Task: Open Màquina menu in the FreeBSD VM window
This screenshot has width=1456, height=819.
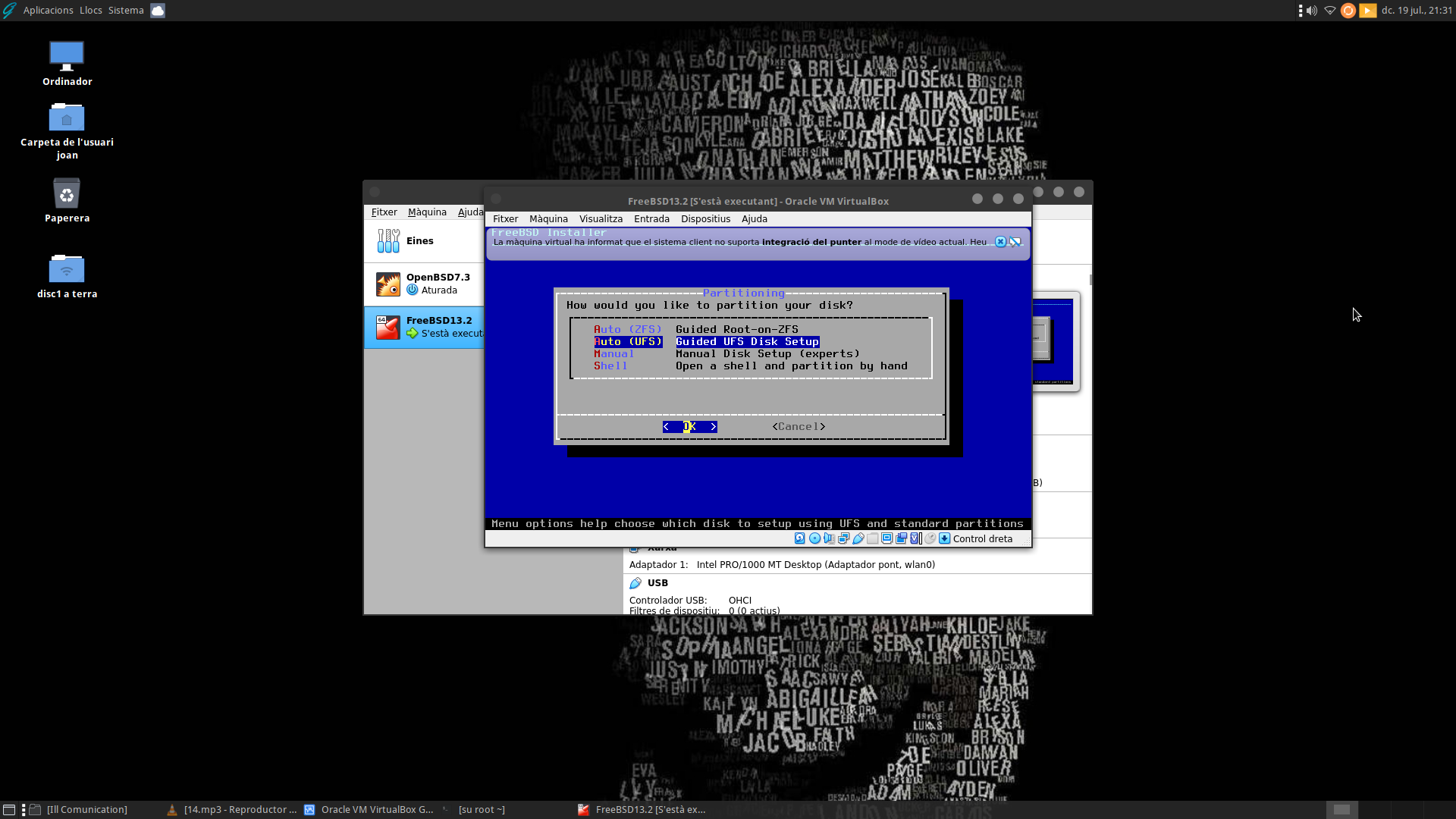Action: (x=548, y=218)
